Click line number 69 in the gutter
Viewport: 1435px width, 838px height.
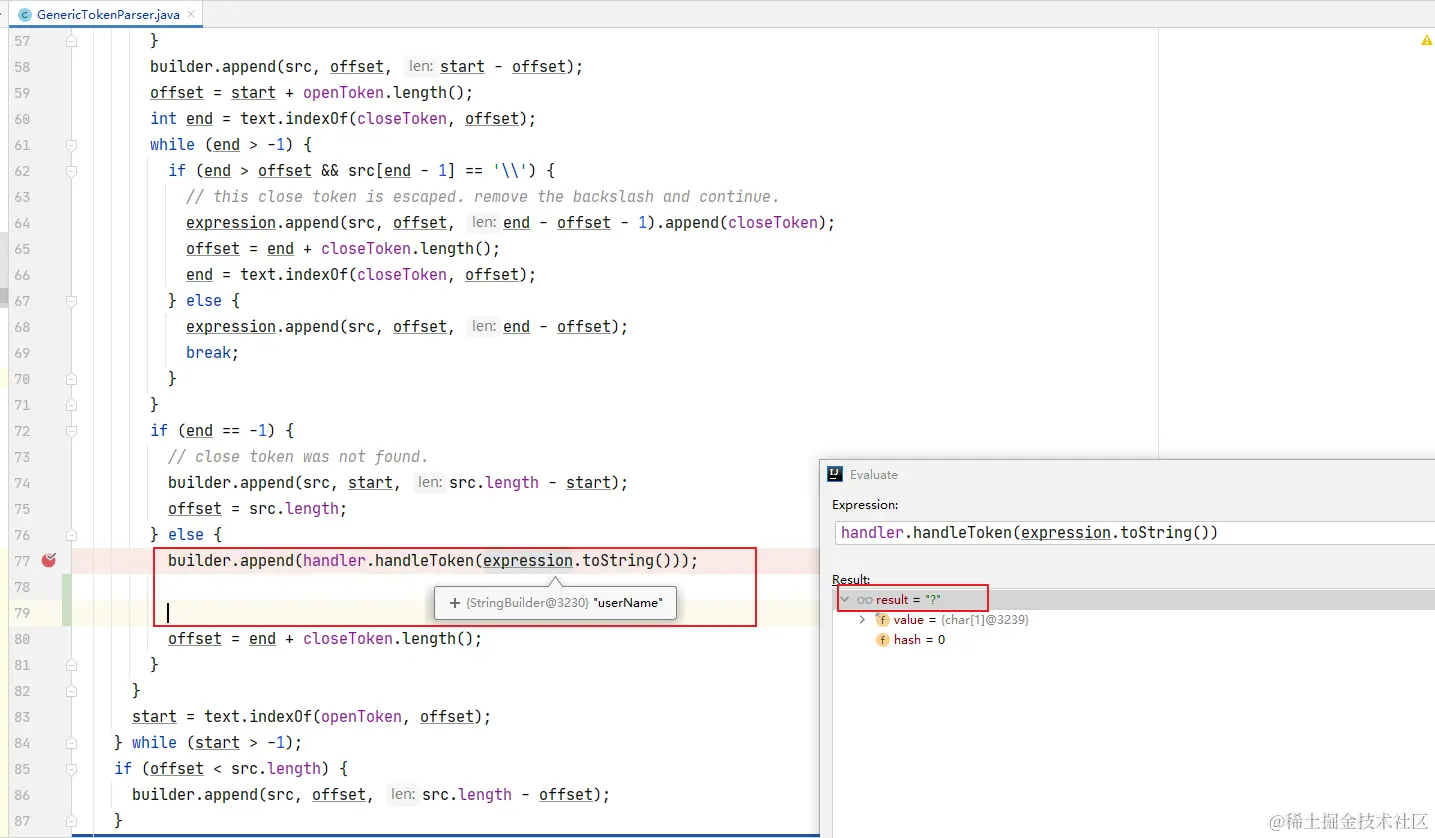coord(22,353)
